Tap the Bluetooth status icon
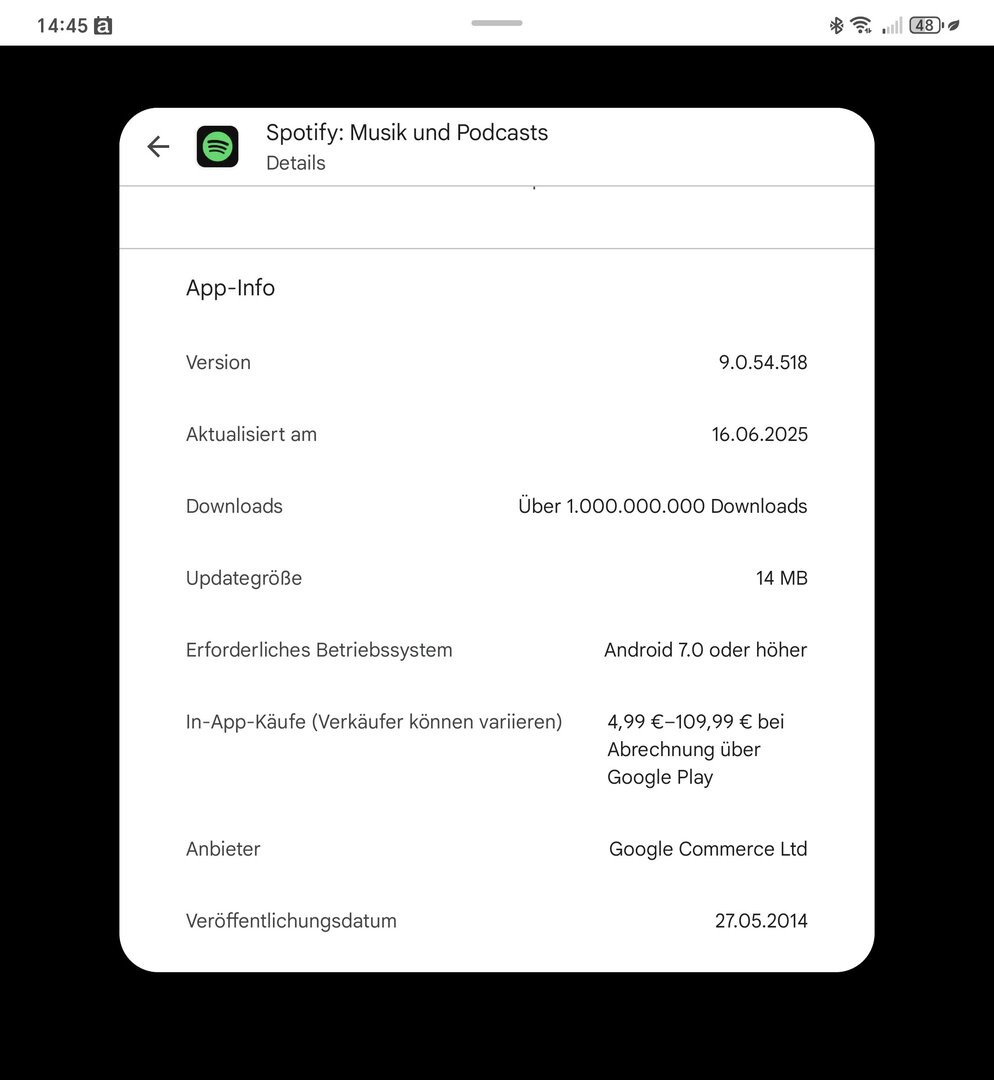 click(836, 25)
